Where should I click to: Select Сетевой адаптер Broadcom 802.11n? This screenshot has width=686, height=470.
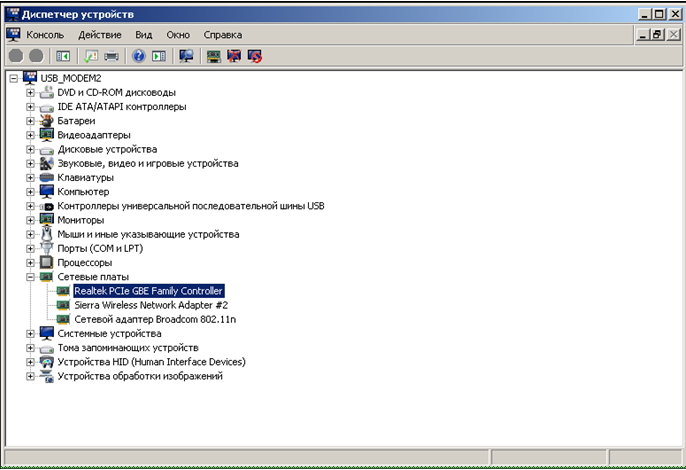tap(147, 319)
